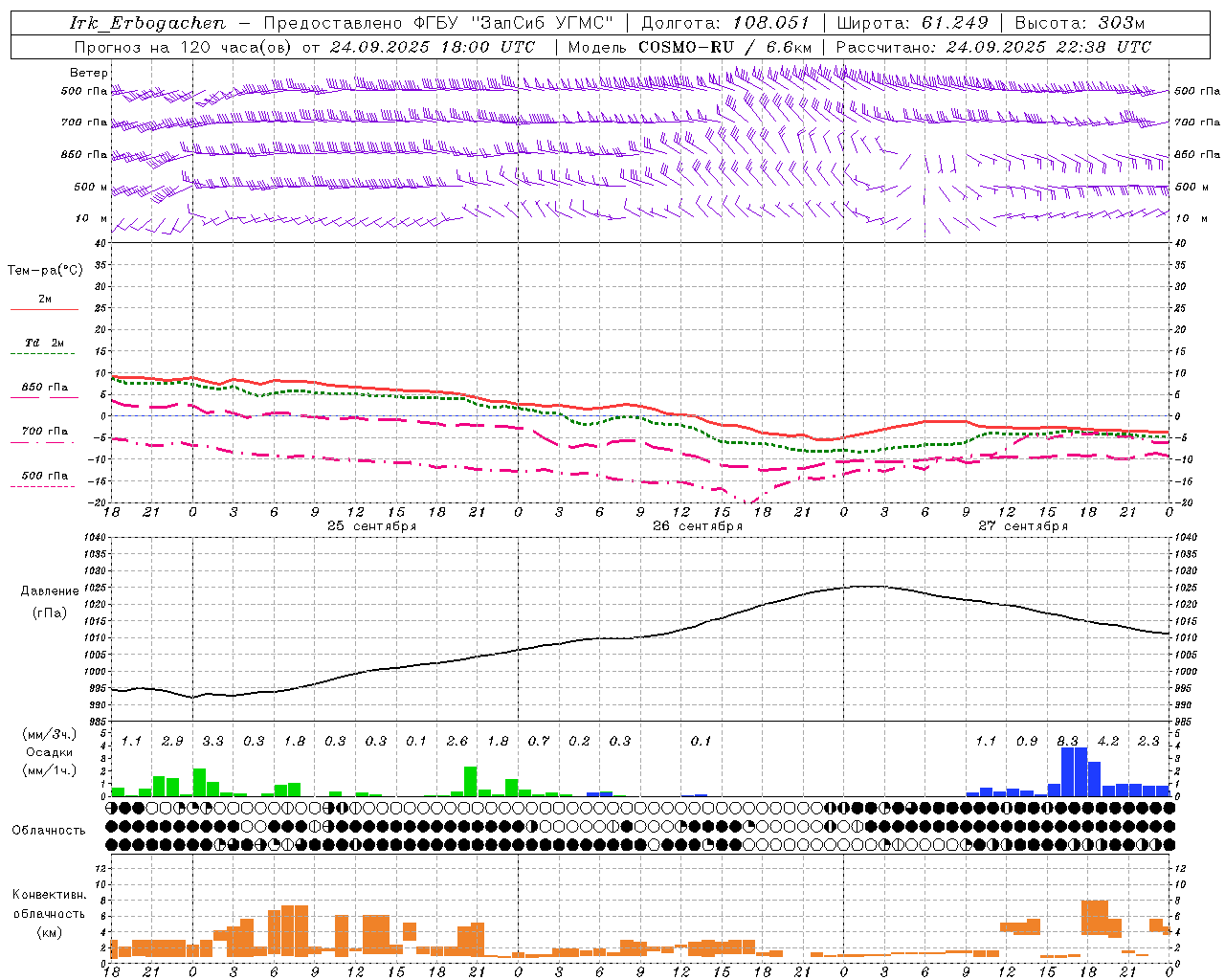The width and height of the screenshot is (1225, 980).
Task: Select the 2.6 precipitation total
Action: pyautogui.click(x=457, y=741)
